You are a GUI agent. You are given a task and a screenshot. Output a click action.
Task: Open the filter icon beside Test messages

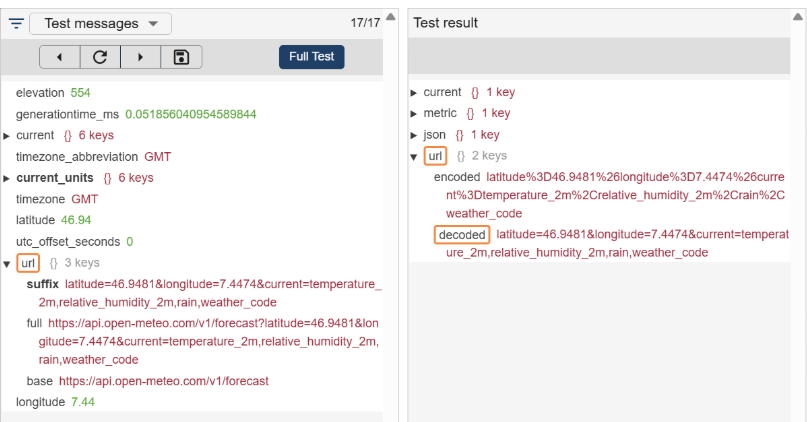click(x=16, y=24)
